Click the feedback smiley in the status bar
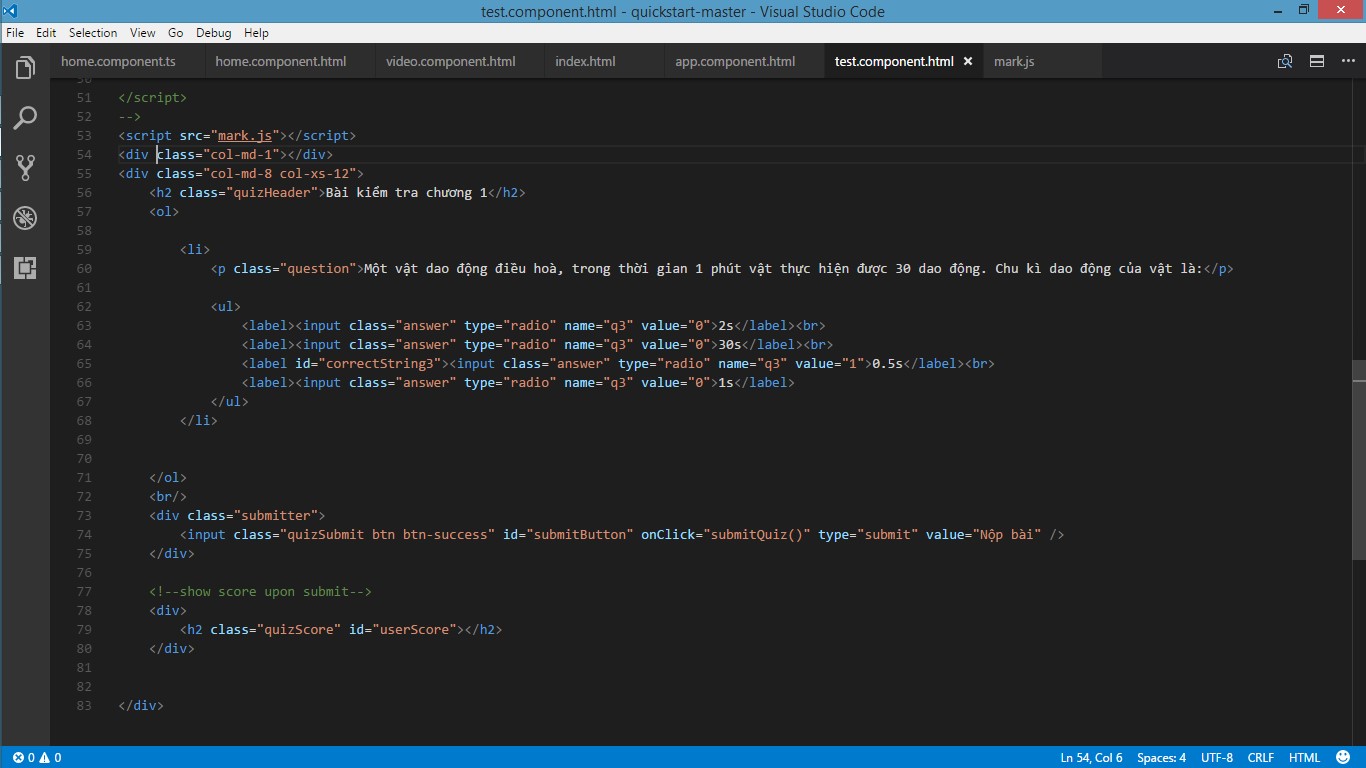This screenshot has width=1366, height=768. coord(1345,758)
